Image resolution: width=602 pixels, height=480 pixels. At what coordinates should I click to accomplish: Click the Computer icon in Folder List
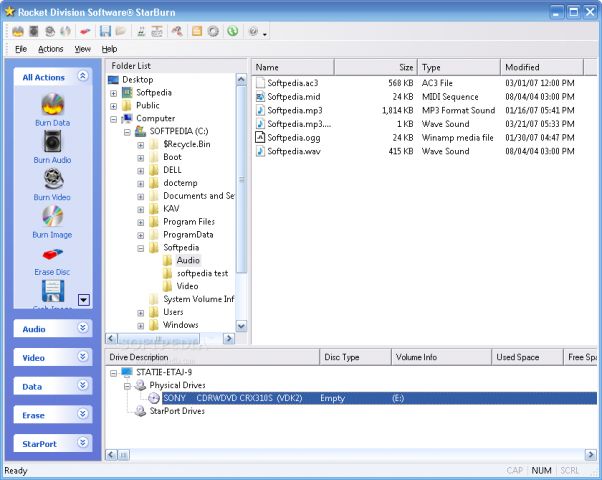click(127, 118)
